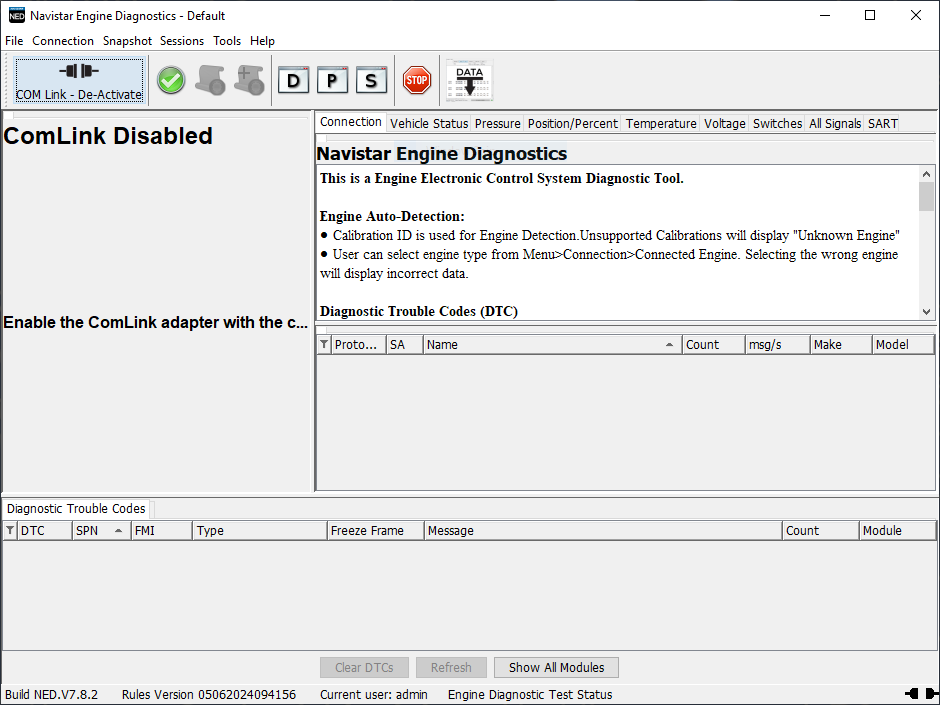Open the S window toolbar icon

371,81
